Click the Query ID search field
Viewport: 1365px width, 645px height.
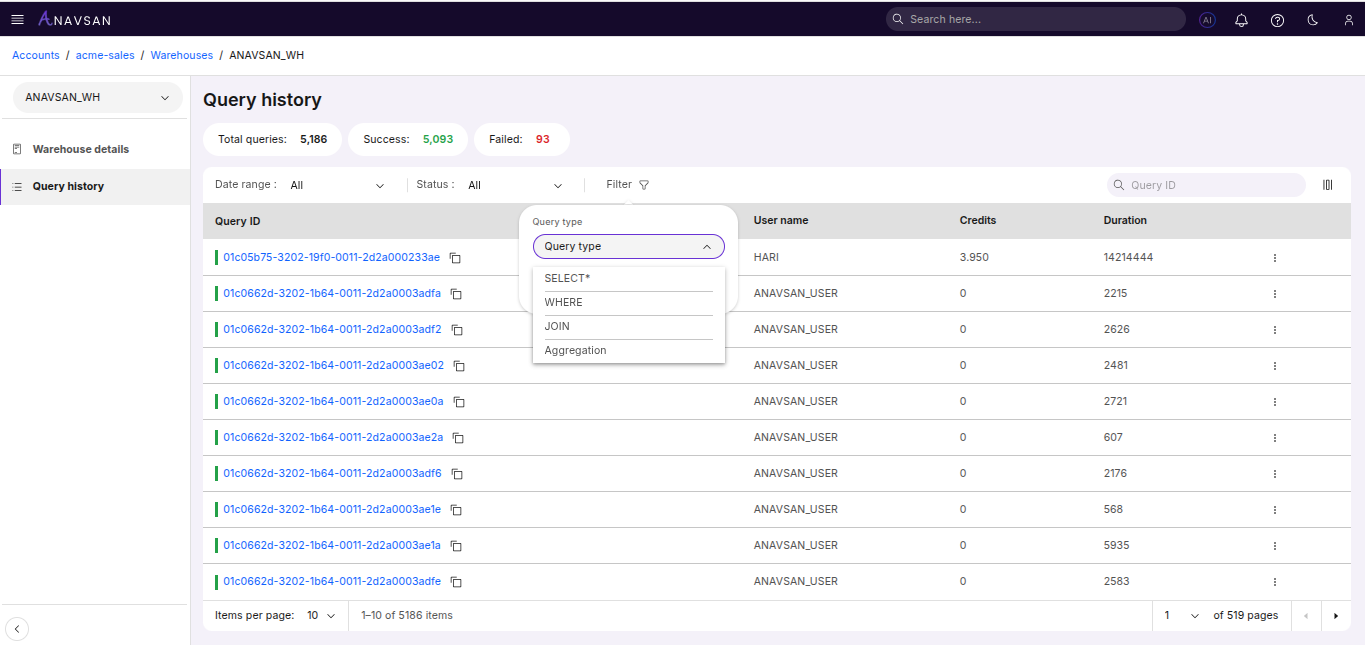[1205, 184]
